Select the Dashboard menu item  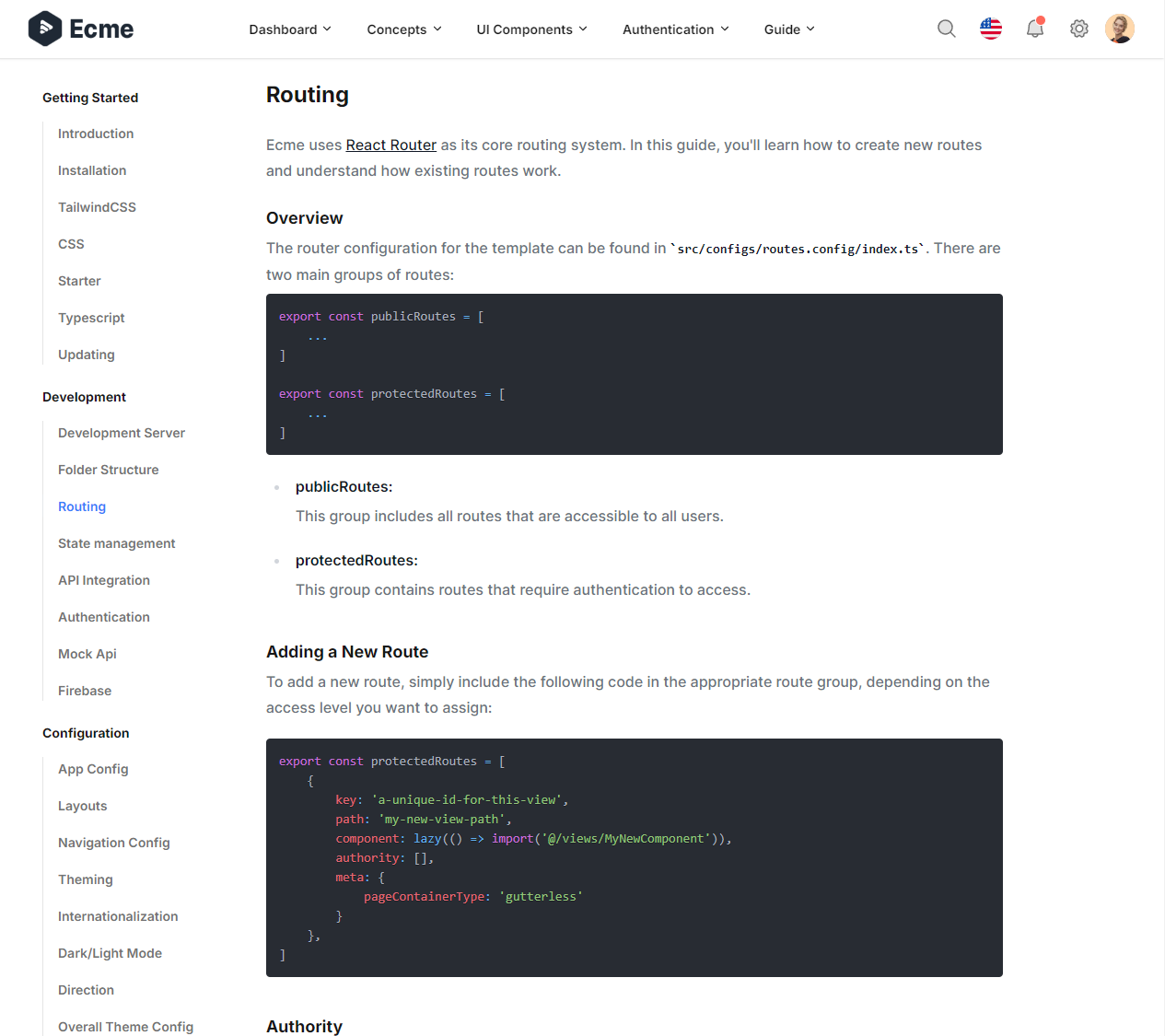284,29
